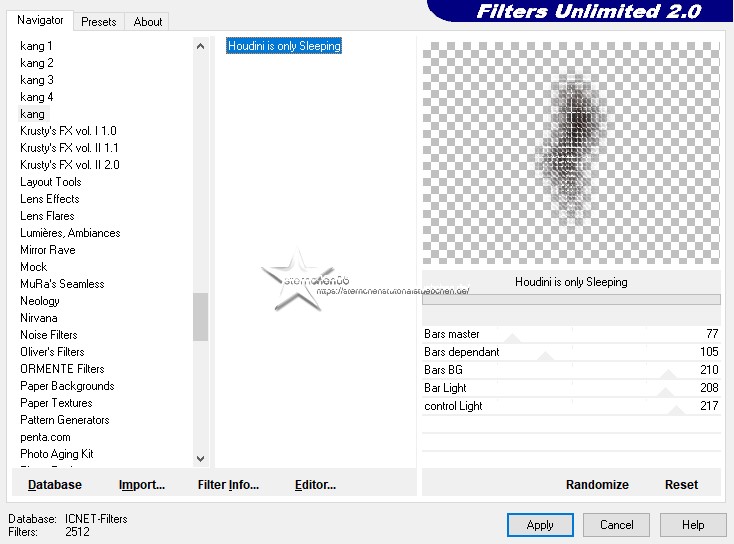Select Noise Filters category
The image size is (734, 544).
(x=49, y=335)
